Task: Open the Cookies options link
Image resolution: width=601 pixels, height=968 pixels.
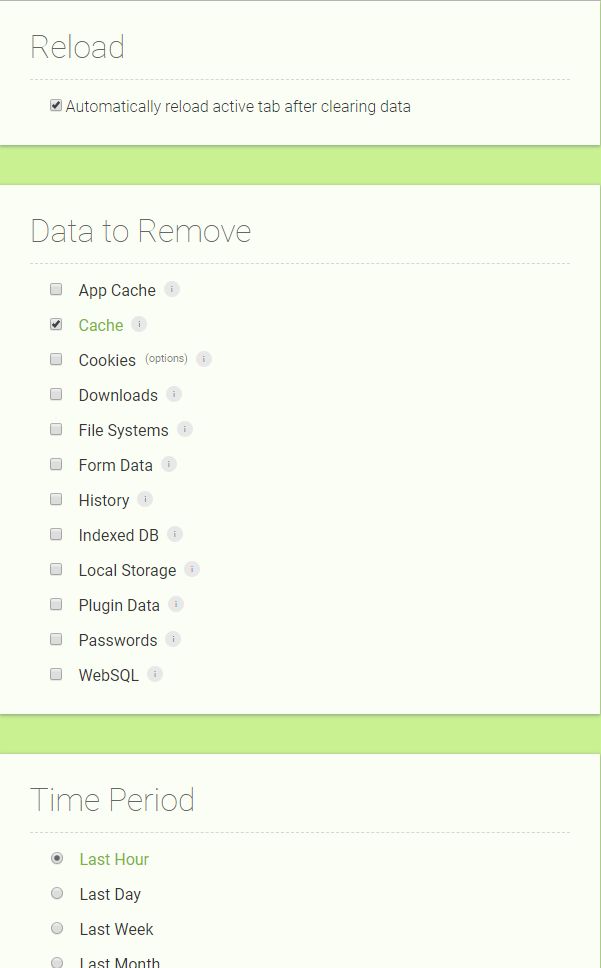Action: coord(166,358)
